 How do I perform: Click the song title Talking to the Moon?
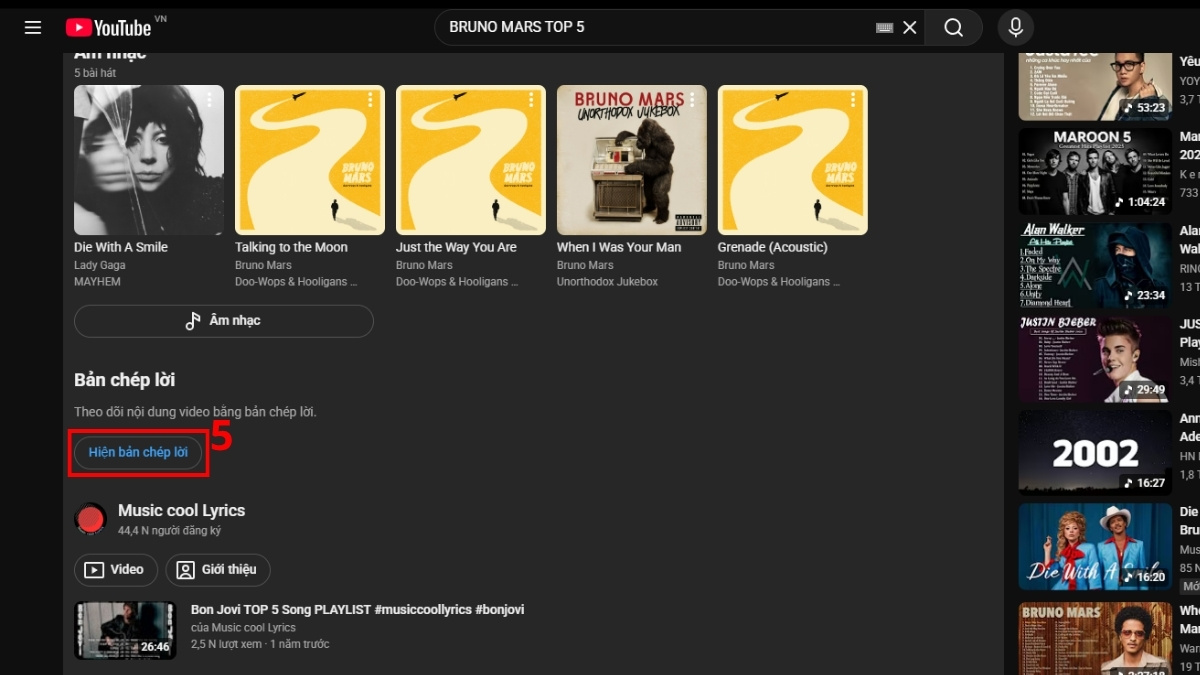[x=291, y=247]
